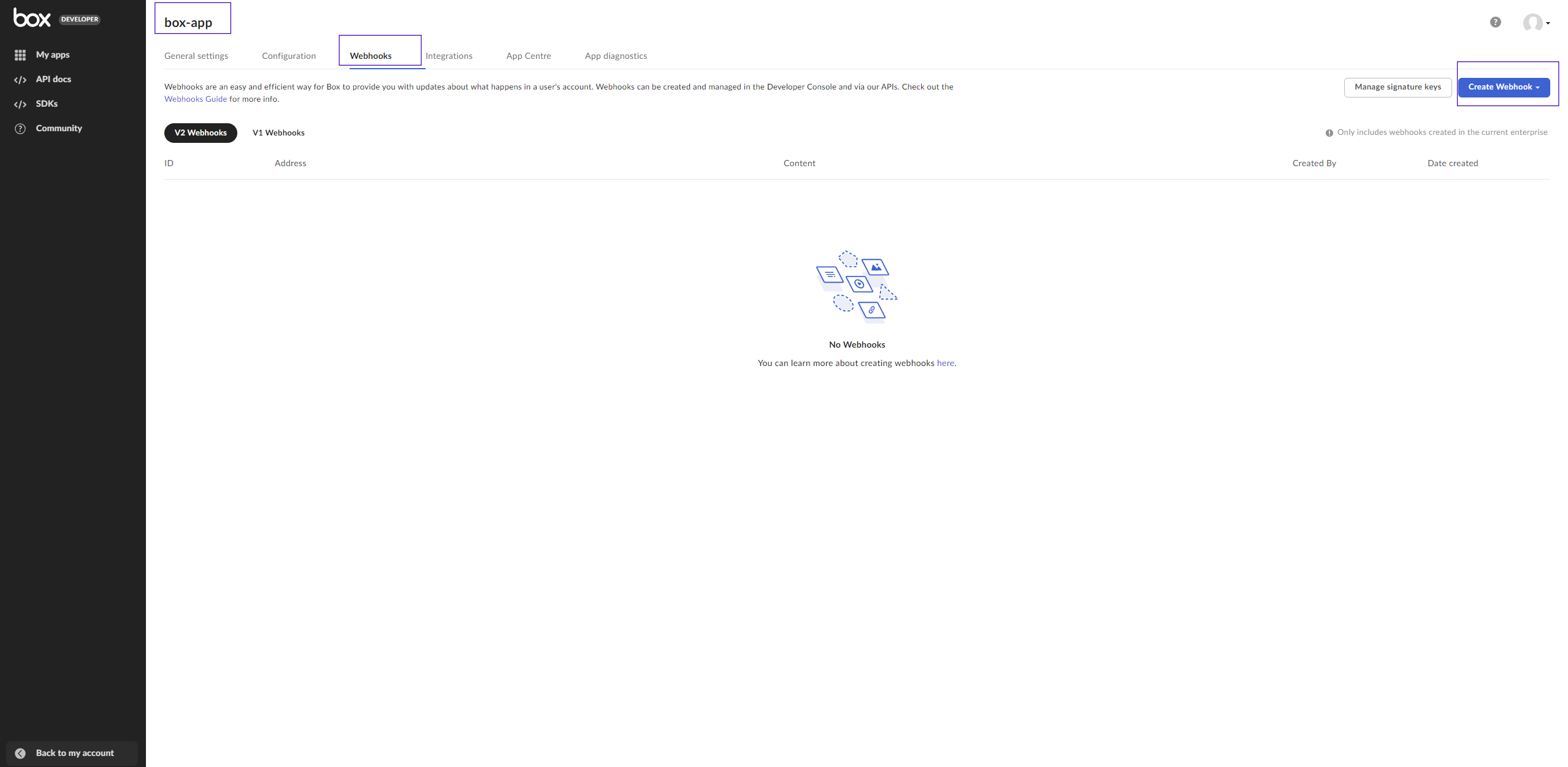Open the user avatar account menu

(1536, 23)
